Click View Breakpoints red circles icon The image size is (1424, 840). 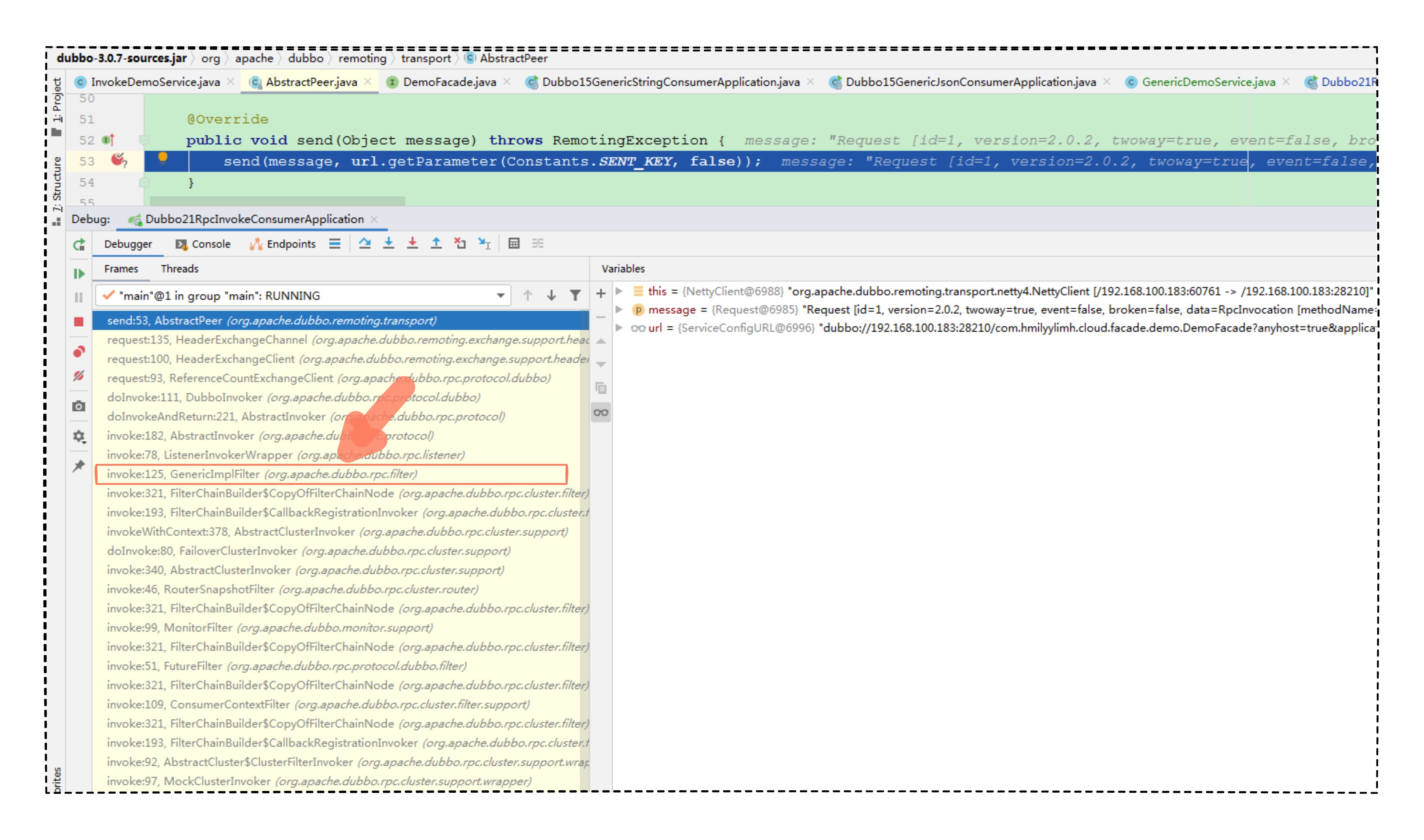coord(79,352)
